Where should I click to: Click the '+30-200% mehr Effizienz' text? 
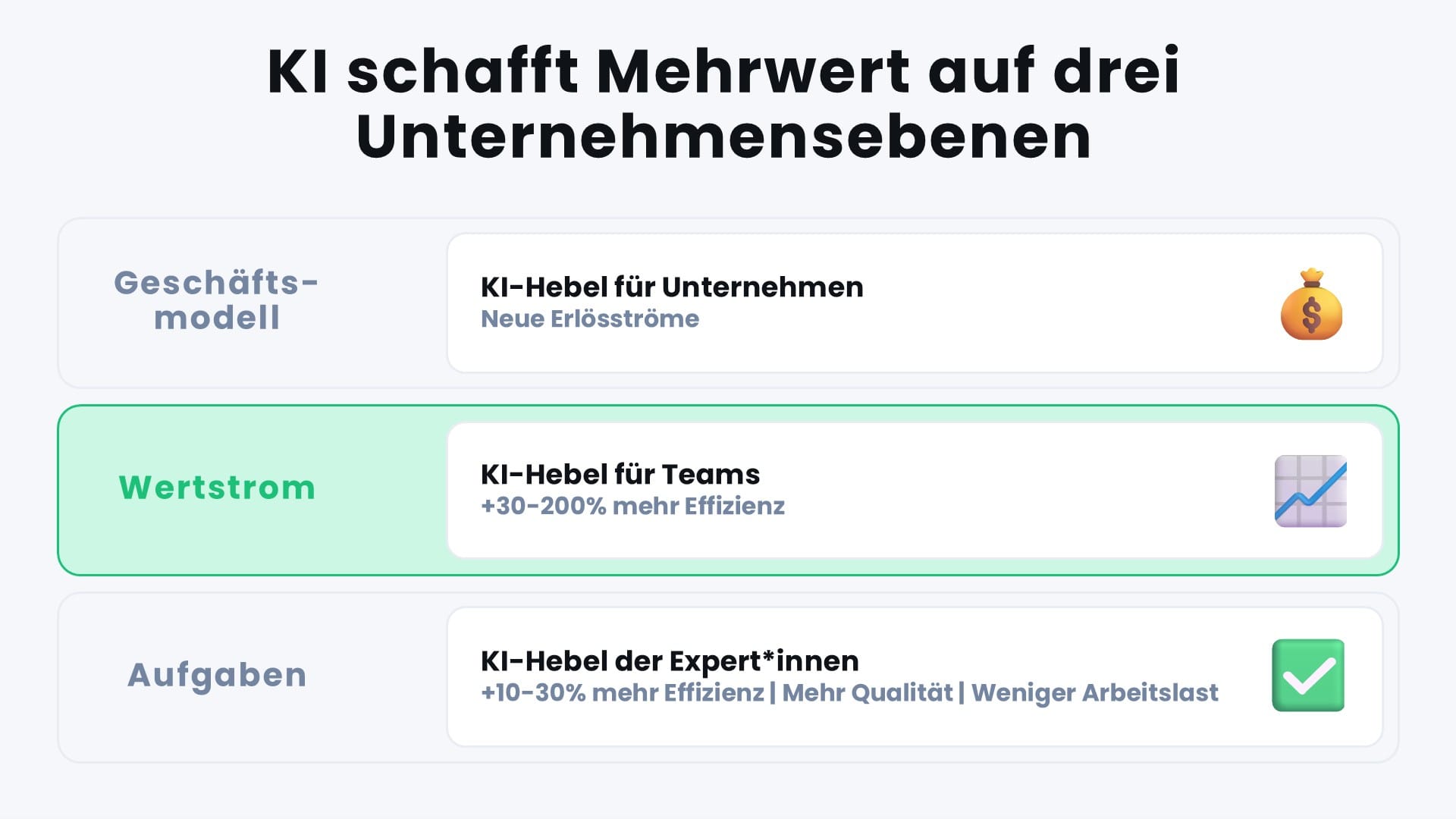point(632,506)
